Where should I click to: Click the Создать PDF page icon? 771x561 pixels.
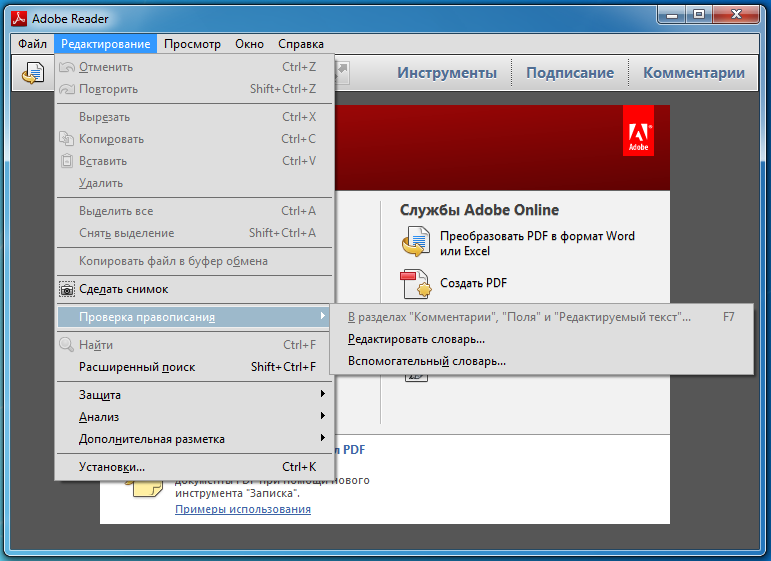point(416,284)
